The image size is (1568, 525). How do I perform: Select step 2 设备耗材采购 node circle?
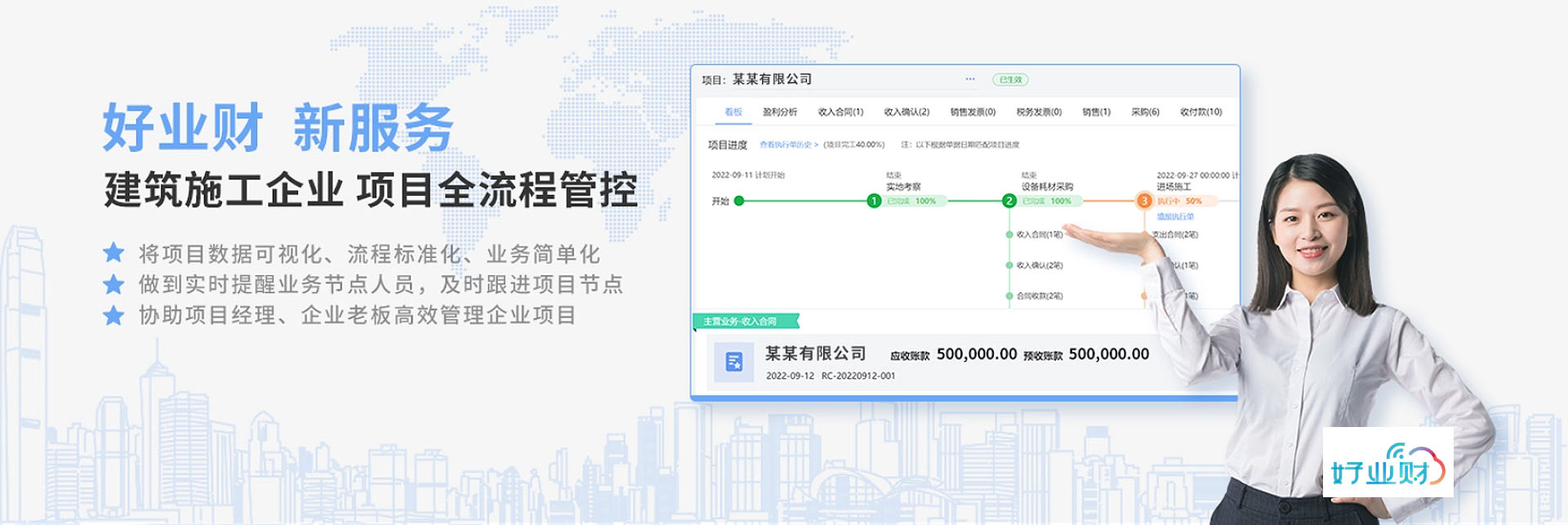1009,201
